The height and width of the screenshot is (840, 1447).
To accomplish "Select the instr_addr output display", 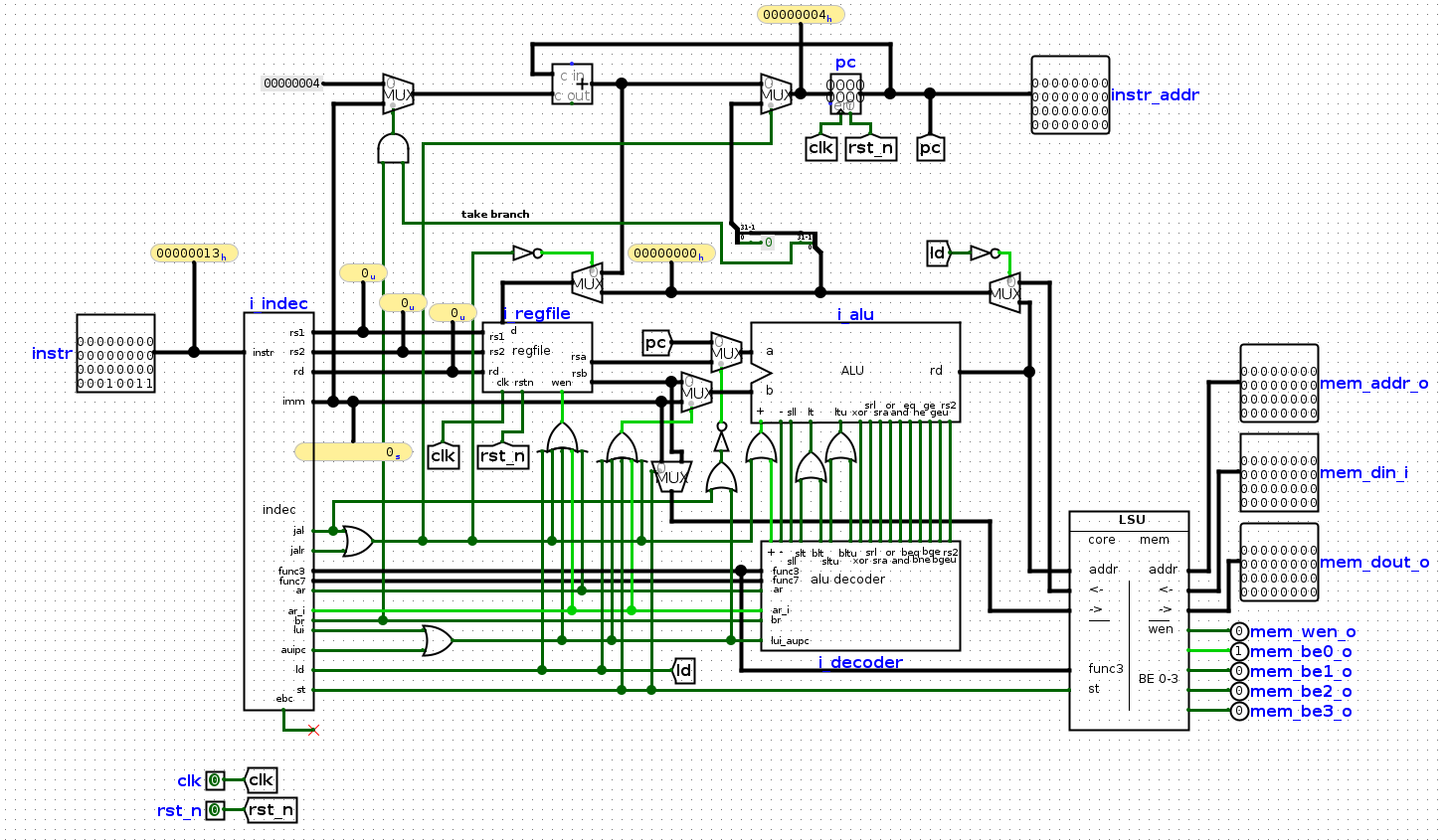I will pos(1070,94).
